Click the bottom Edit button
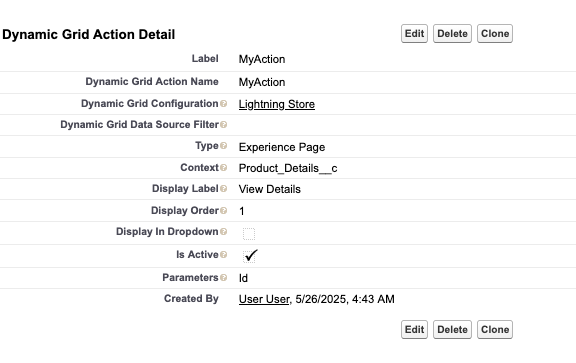The image size is (576, 363). 414,330
